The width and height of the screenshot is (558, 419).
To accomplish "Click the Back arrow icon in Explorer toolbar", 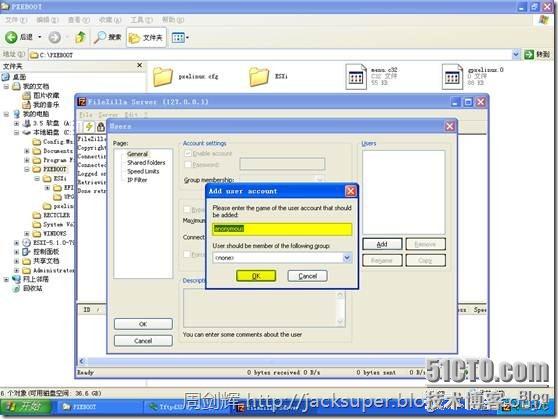I will [x=11, y=37].
